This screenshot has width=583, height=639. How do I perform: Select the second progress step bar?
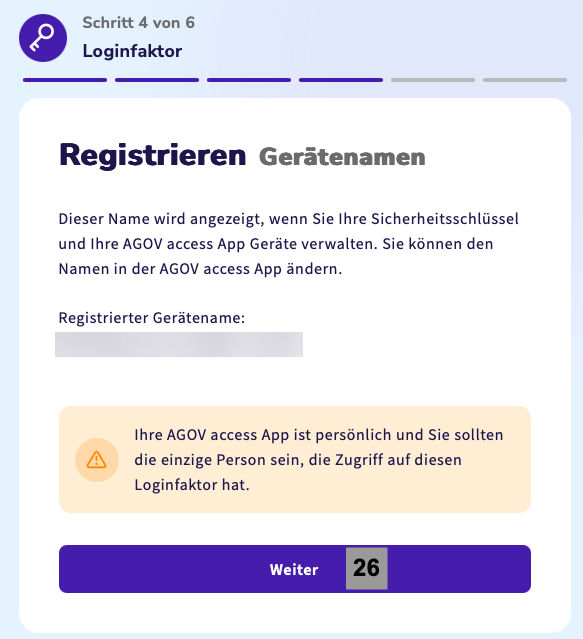(157, 80)
